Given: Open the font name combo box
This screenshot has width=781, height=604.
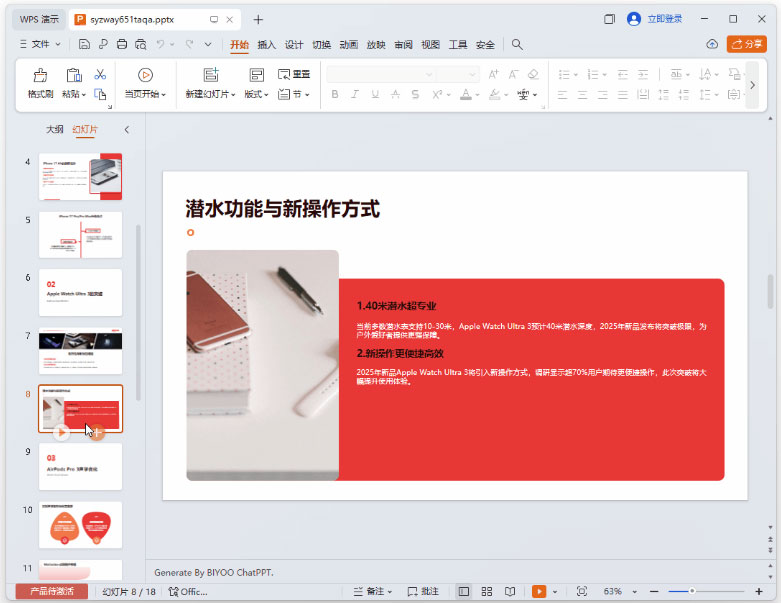Looking at the screenshot, I should pyautogui.click(x=381, y=75).
